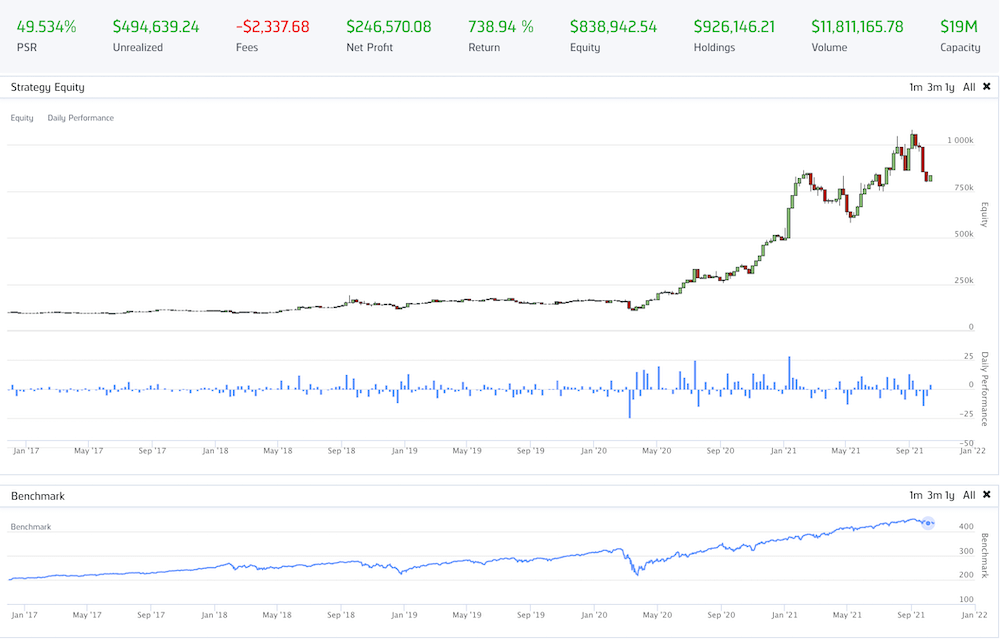Pick 1y range on Benchmark chart
The height and width of the screenshot is (639, 1000).
(x=950, y=495)
